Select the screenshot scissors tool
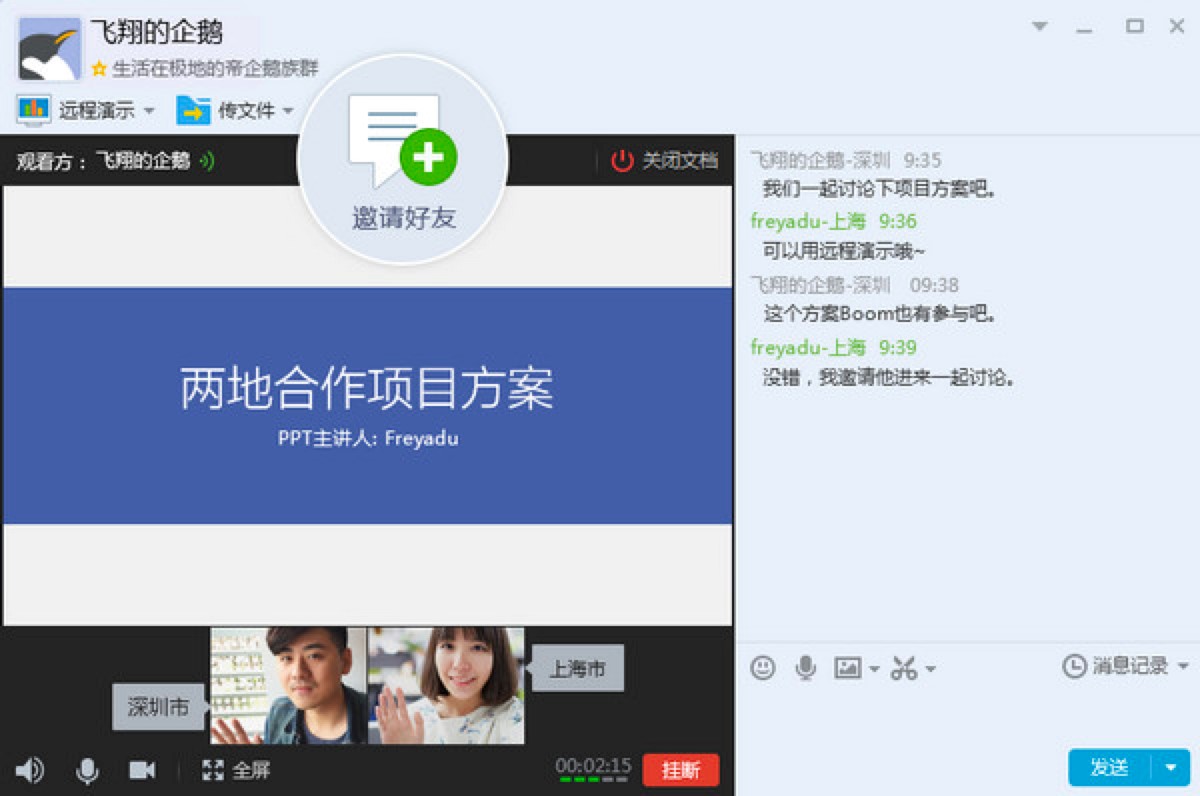This screenshot has height=796, width=1200. click(x=903, y=668)
